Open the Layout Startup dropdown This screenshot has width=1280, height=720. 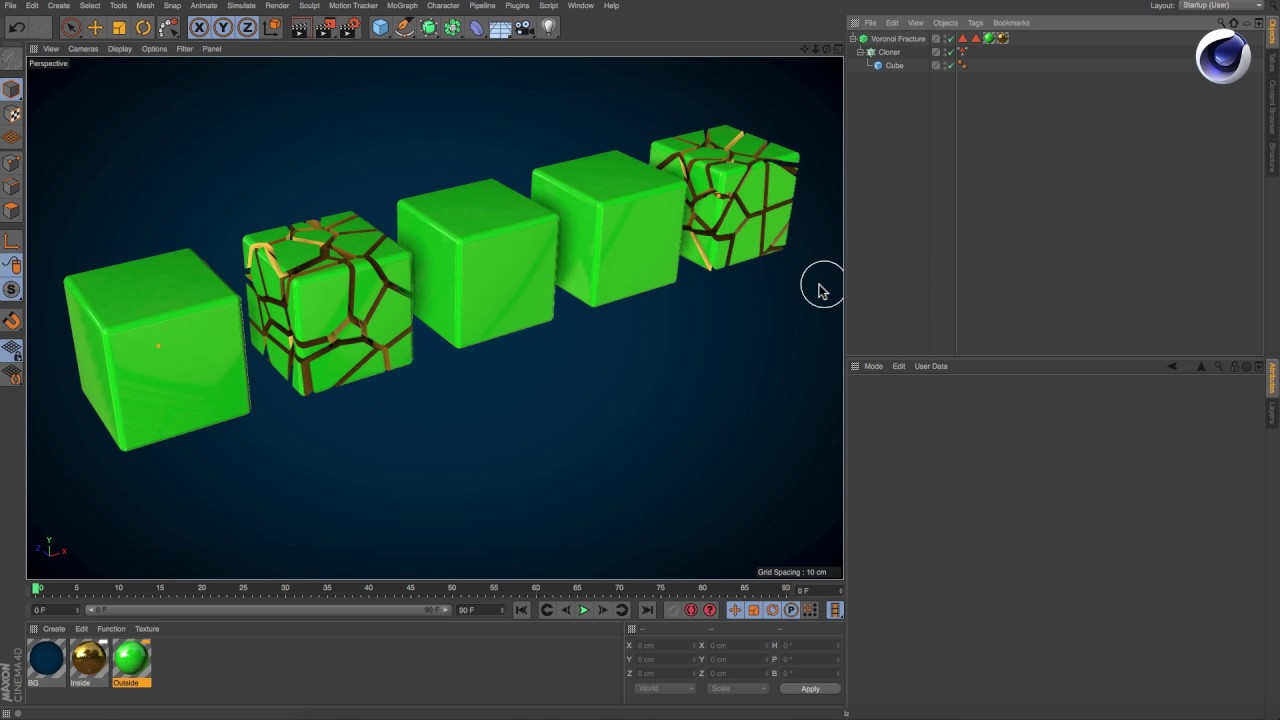pos(1221,5)
